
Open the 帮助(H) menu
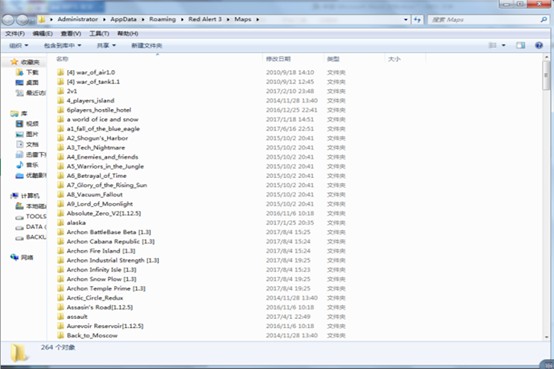[128, 34]
